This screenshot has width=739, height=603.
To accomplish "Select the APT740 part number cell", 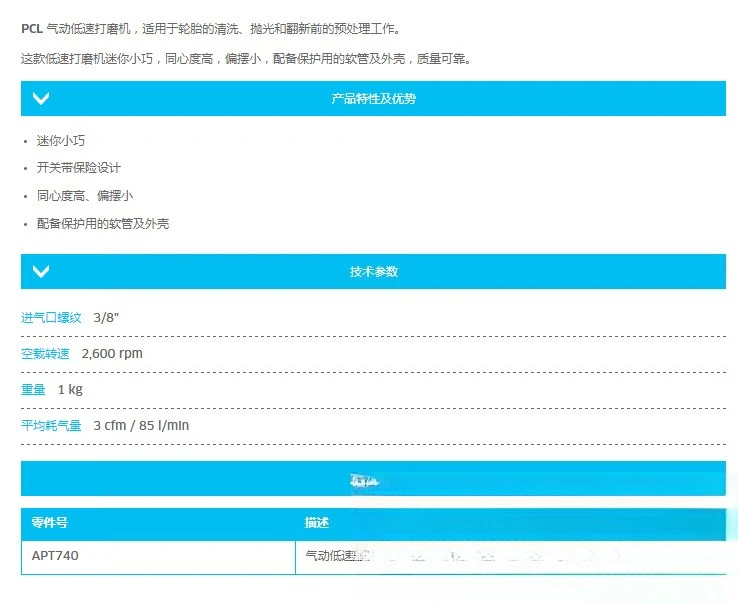I will coord(158,556).
